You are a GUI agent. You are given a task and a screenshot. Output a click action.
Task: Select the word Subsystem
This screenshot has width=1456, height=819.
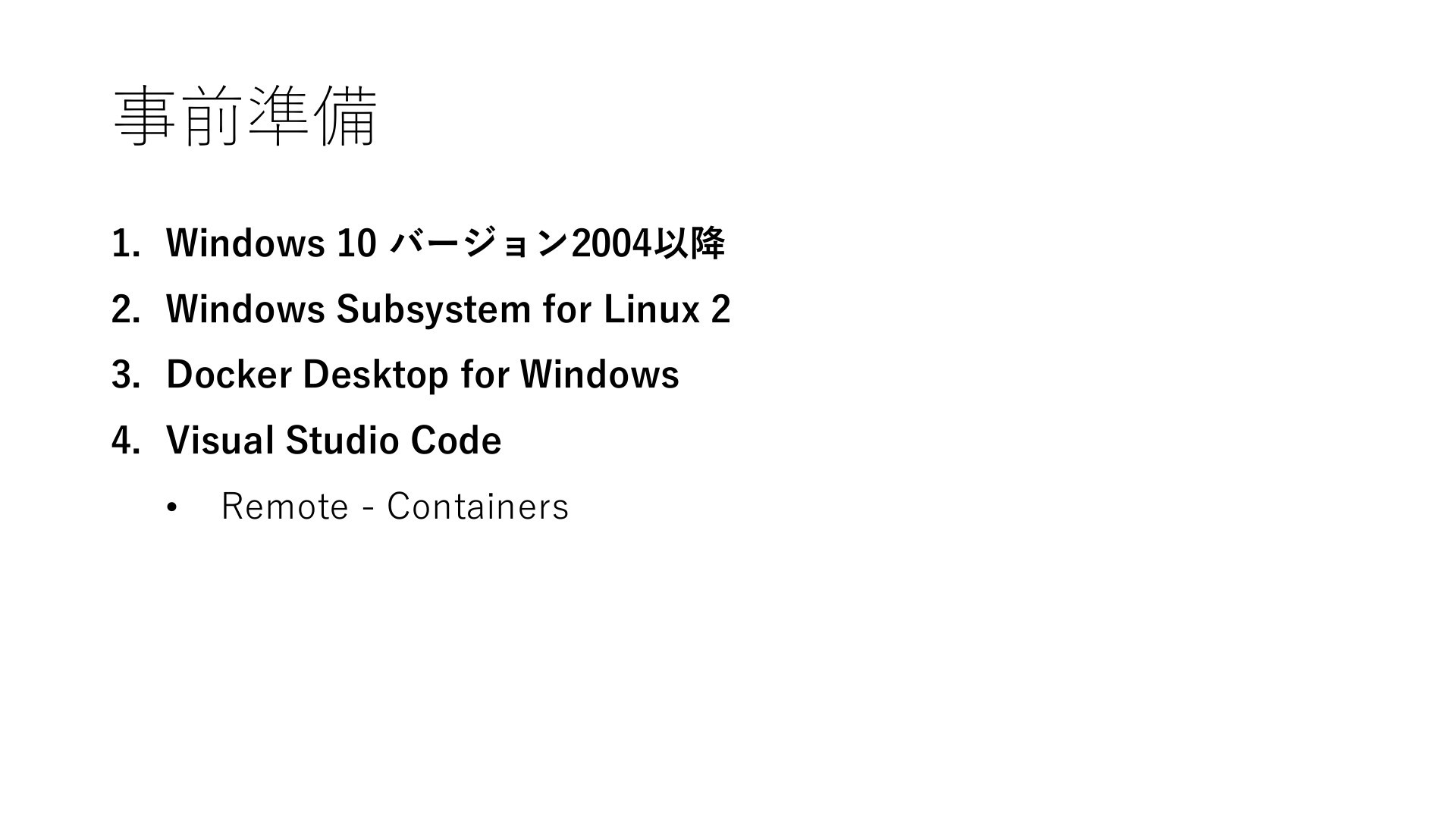(433, 309)
